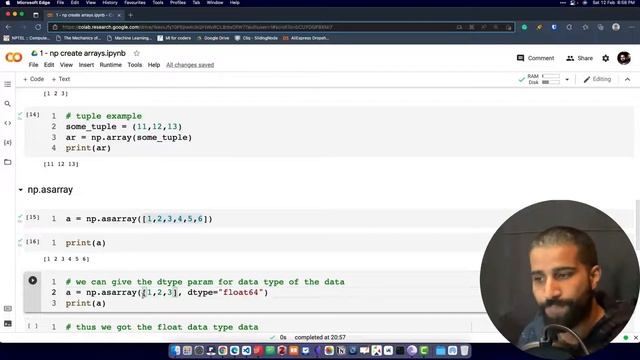Run the dtype param code cell
Screen dimensions: 640x360
point(33,280)
